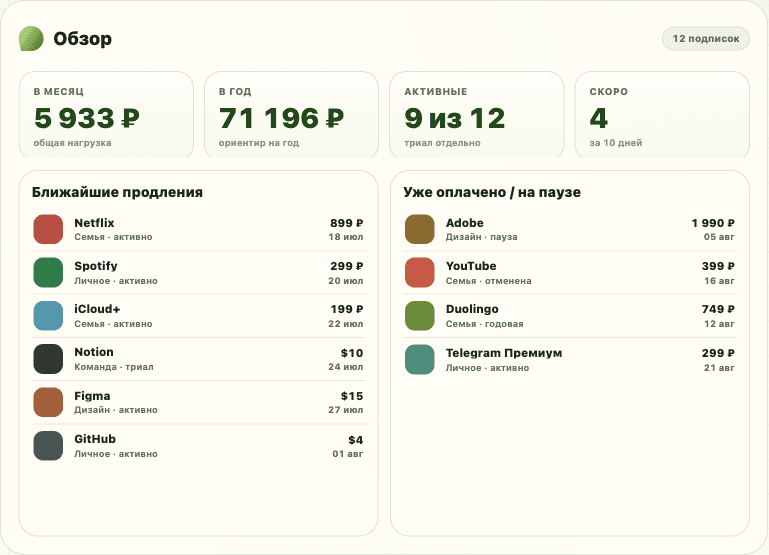
Task: Click the 199 ₽ iCloud+ price
Action: point(346,309)
